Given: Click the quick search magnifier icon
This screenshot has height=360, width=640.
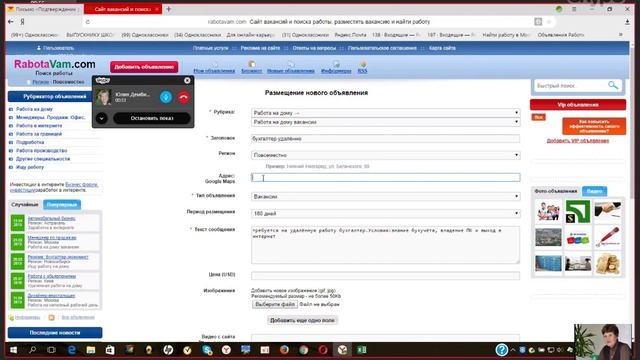Looking at the screenshot, I should point(613,85).
